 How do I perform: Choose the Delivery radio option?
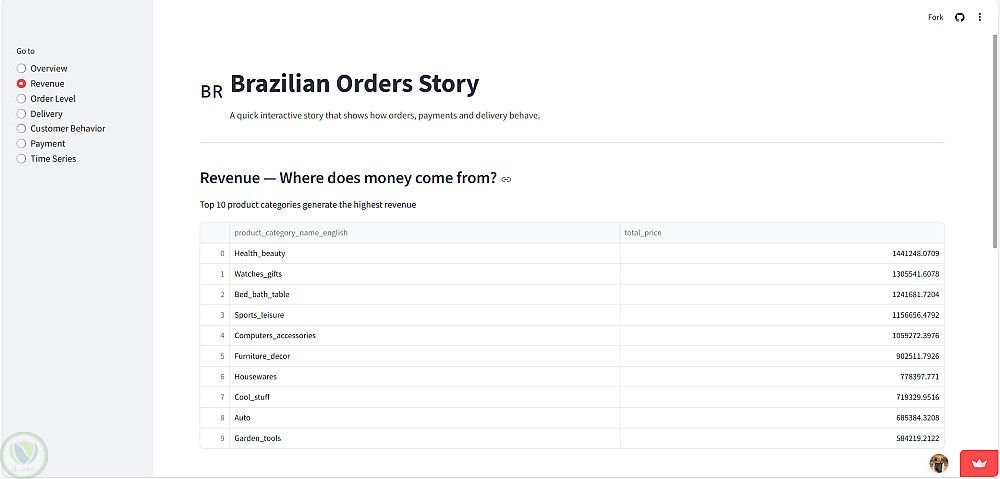click(x=22, y=114)
